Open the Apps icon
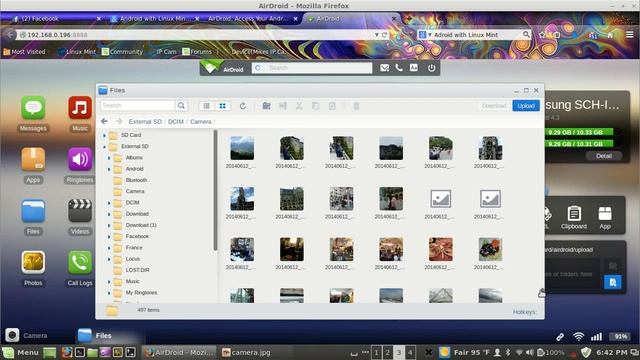Viewport: 640px width, 360px height. pyautogui.click(x=33, y=160)
